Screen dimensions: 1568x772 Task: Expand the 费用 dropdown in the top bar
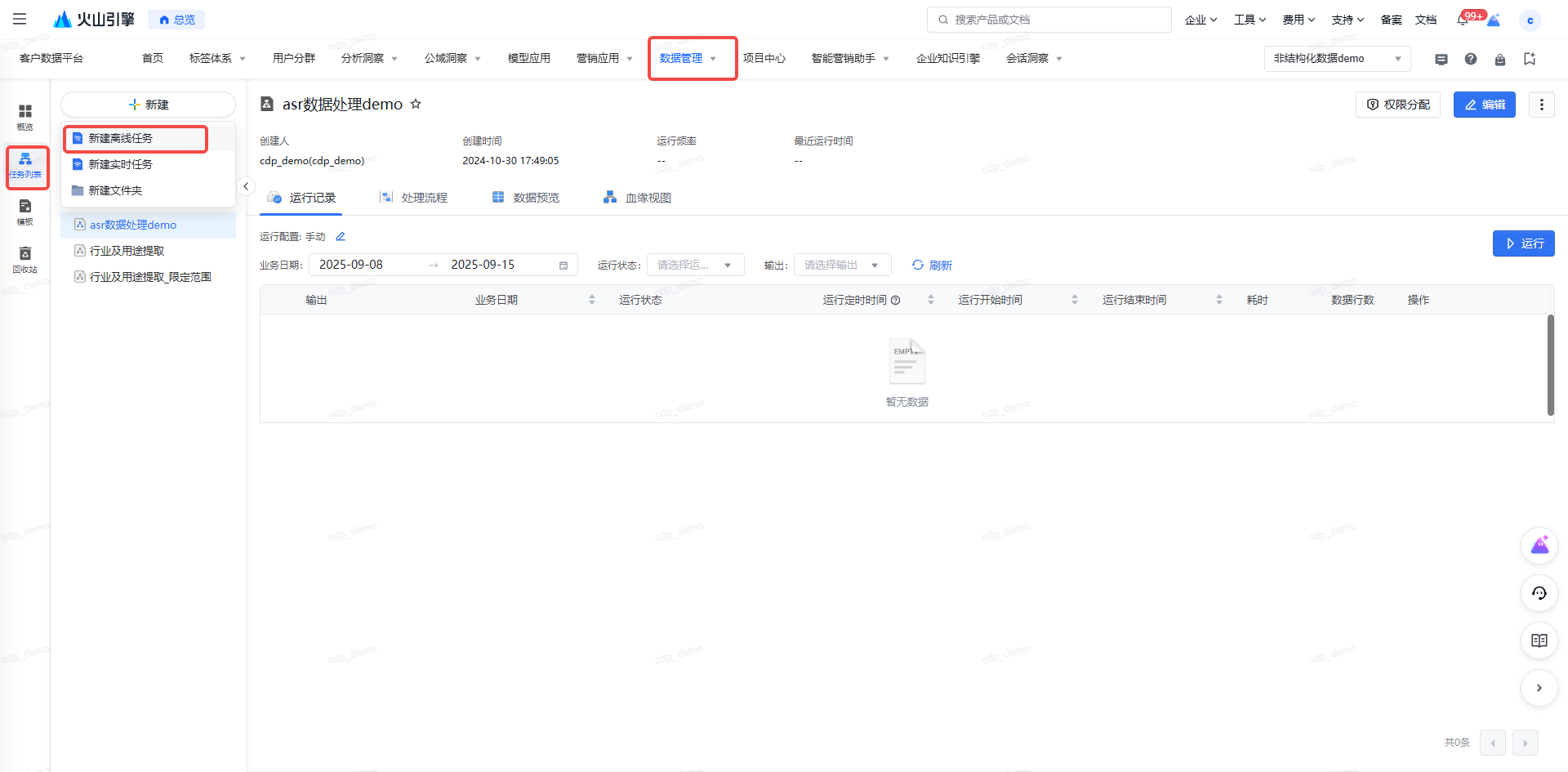coord(1299,20)
